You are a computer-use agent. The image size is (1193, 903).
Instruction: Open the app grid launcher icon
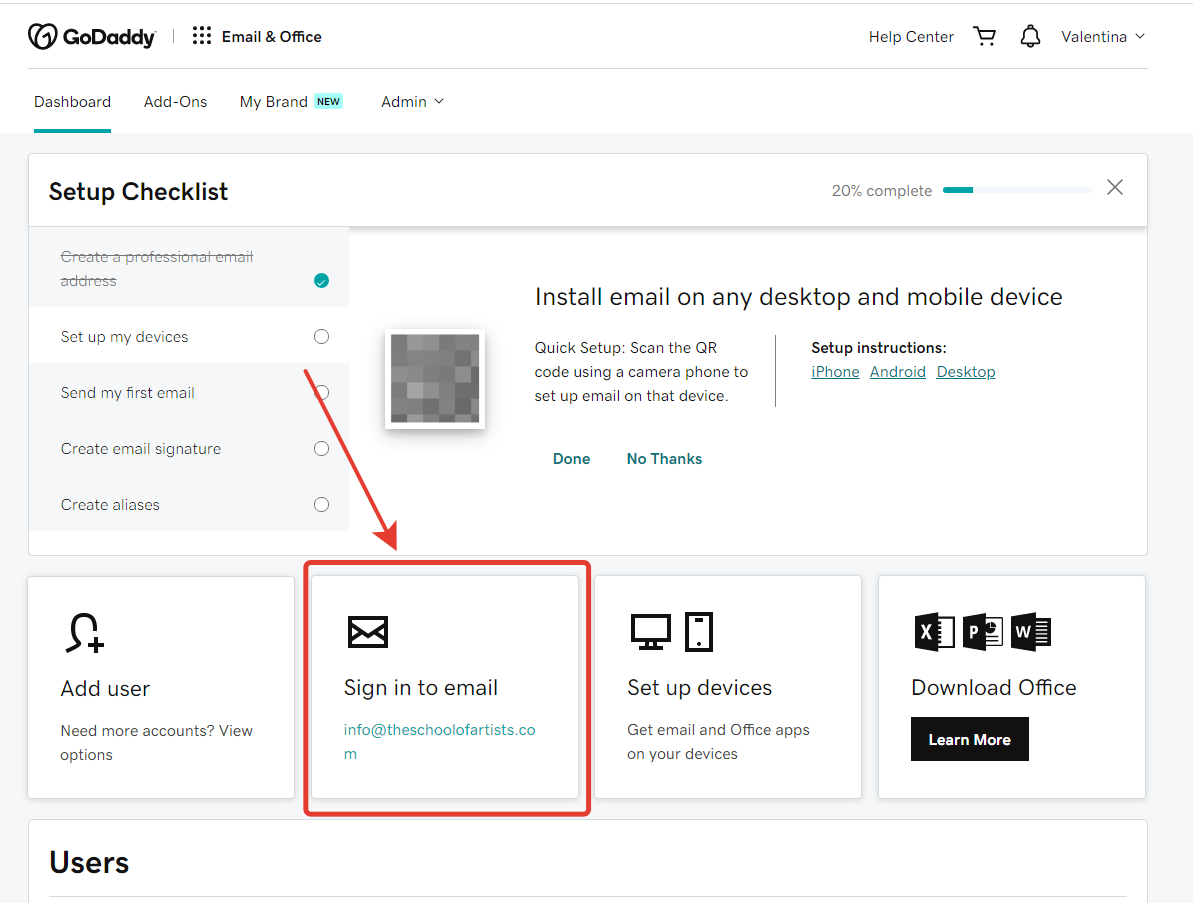click(x=202, y=36)
